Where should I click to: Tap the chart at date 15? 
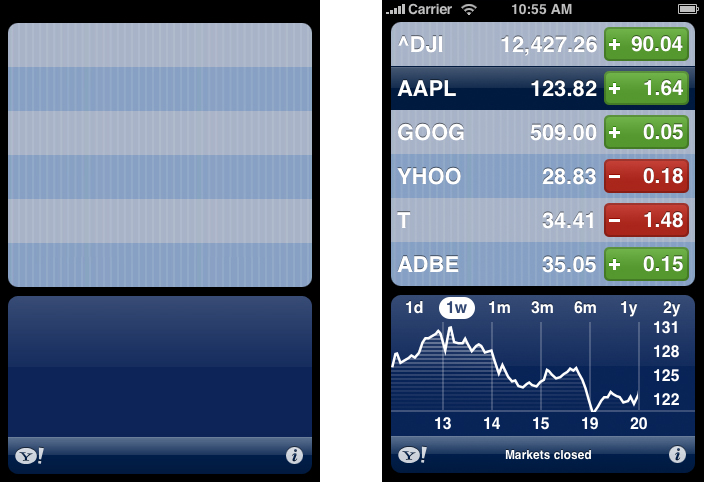[x=541, y=423]
